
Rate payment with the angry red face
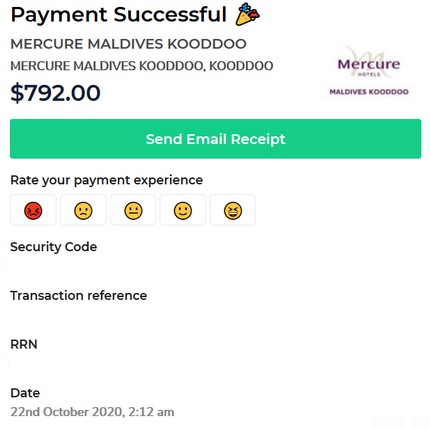(x=33, y=210)
